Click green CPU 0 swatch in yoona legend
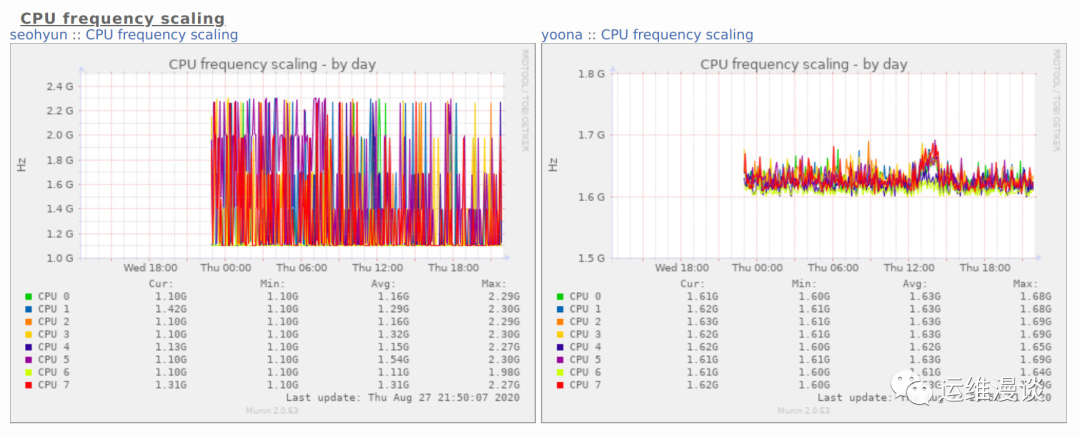The width and height of the screenshot is (1080, 437). click(560, 297)
